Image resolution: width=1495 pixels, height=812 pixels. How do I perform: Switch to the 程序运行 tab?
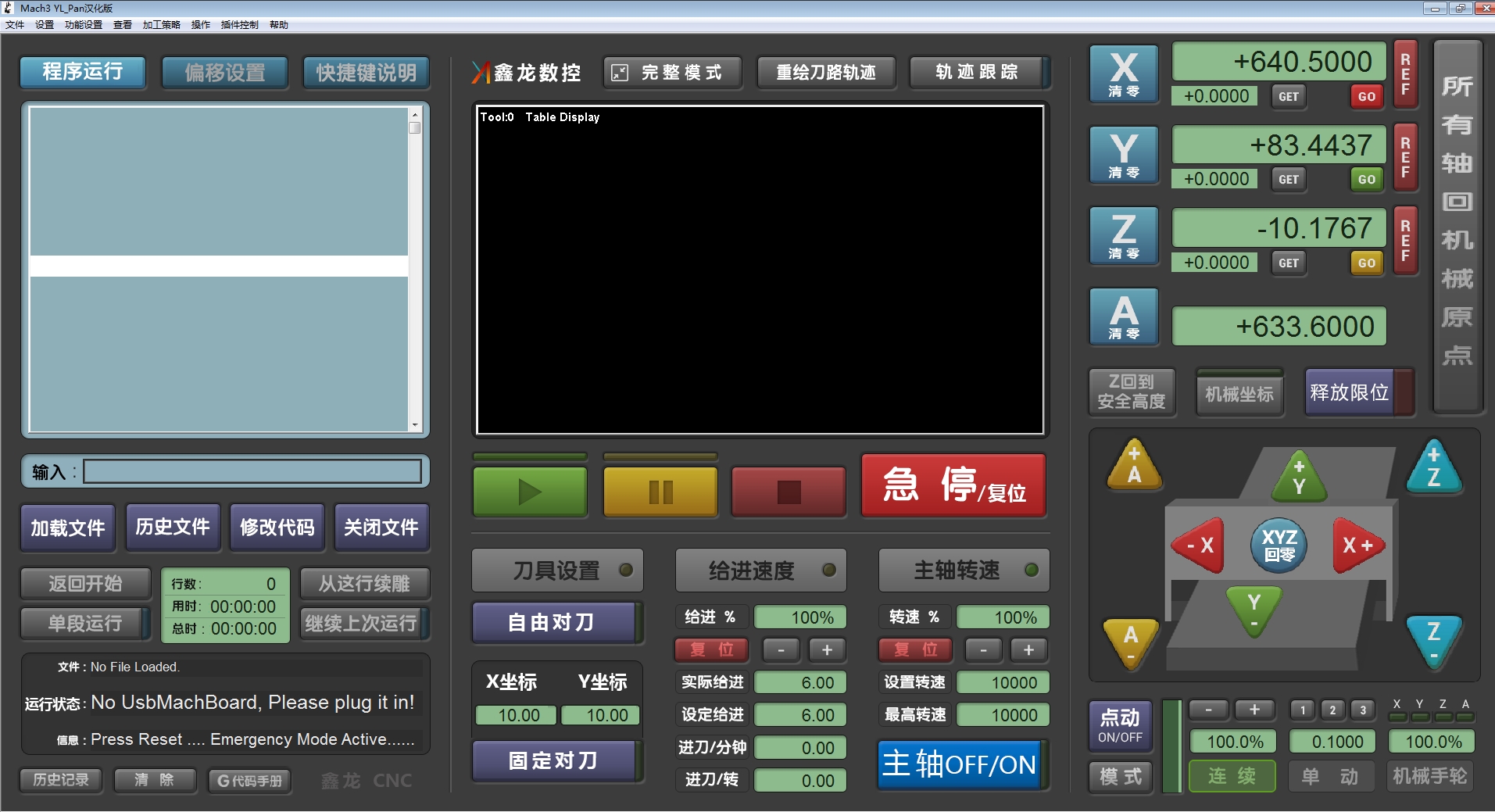tap(82, 72)
